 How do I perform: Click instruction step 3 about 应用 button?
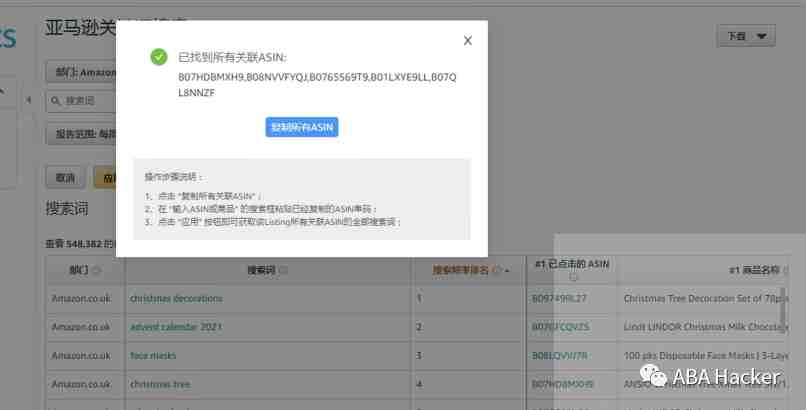[272, 222]
